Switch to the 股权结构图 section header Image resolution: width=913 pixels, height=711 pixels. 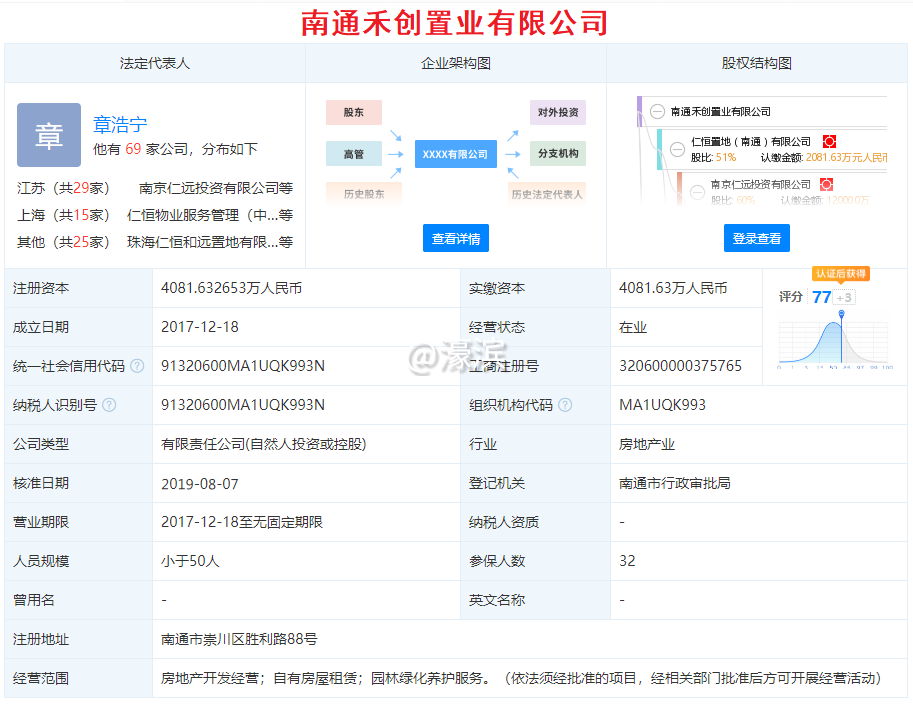(x=757, y=62)
